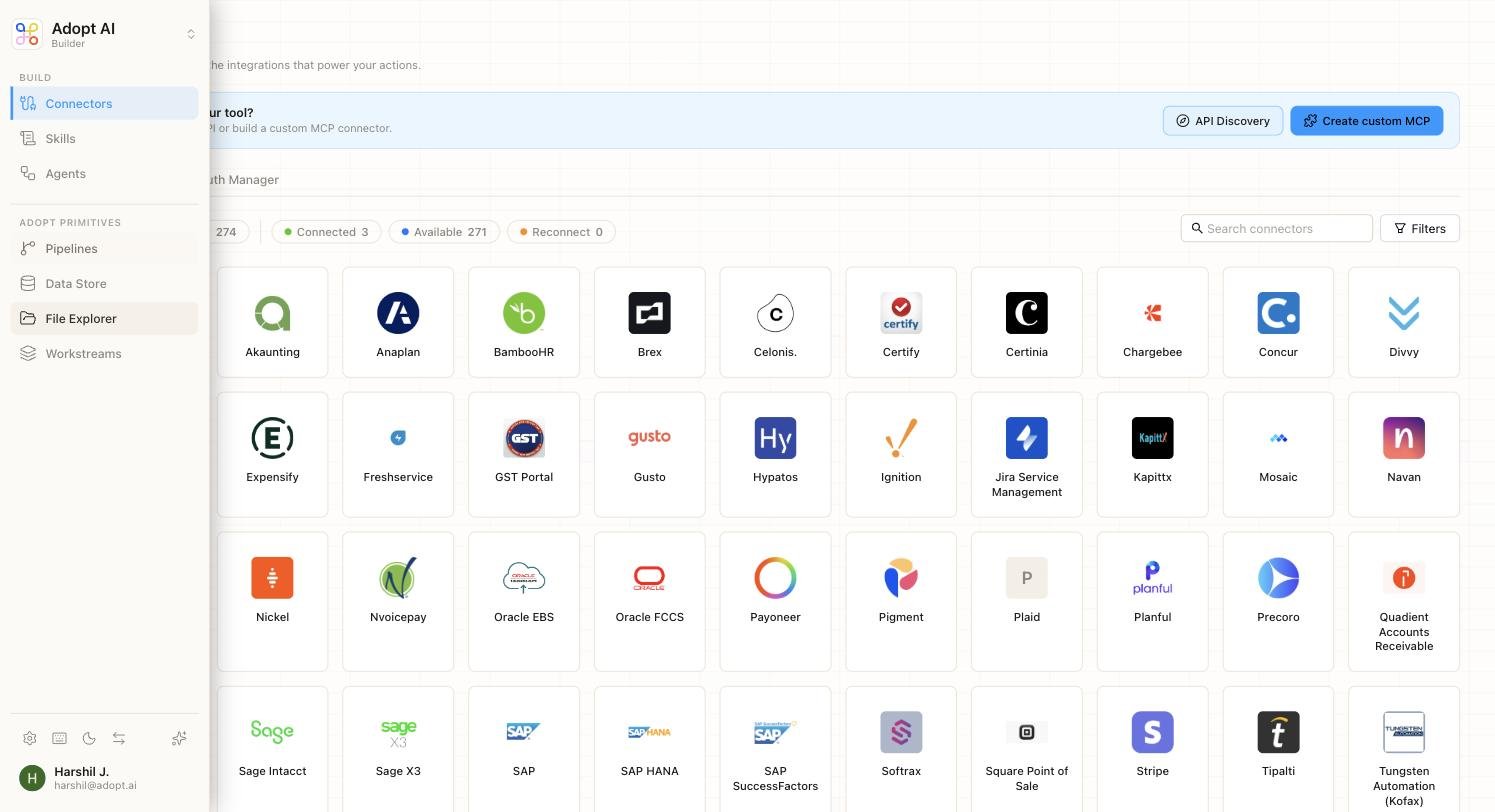The width and height of the screenshot is (1495, 812).
Task: Select the Anaplan connector icon
Action: click(398, 313)
